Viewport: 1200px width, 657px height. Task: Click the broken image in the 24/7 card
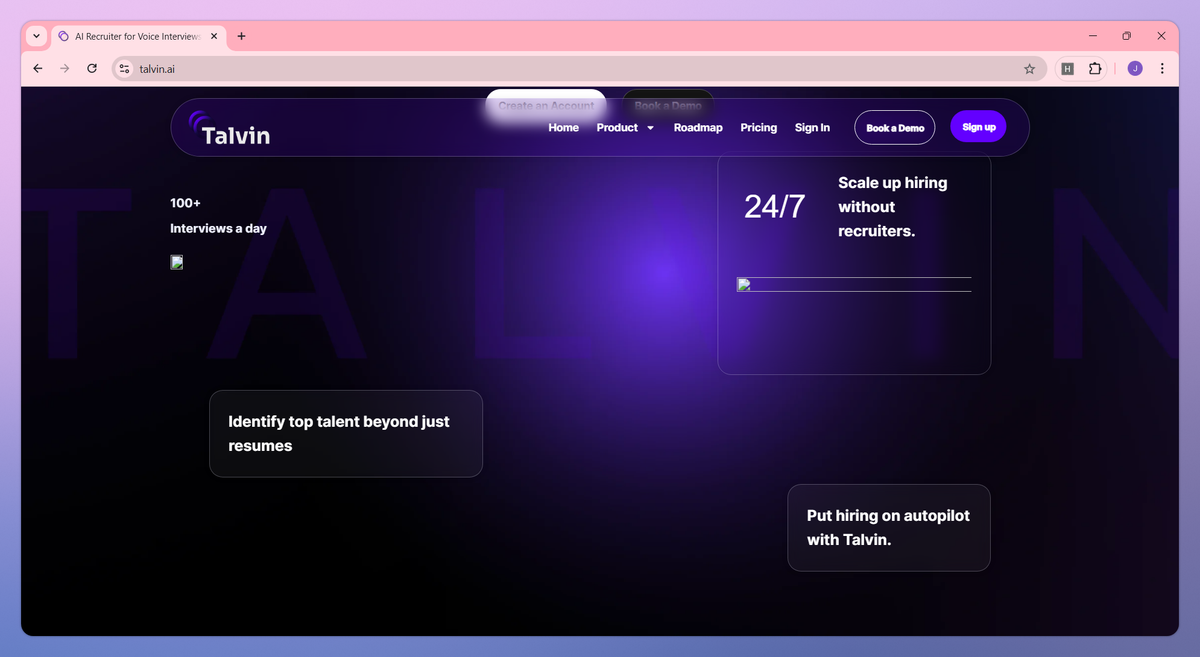coord(854,285)
